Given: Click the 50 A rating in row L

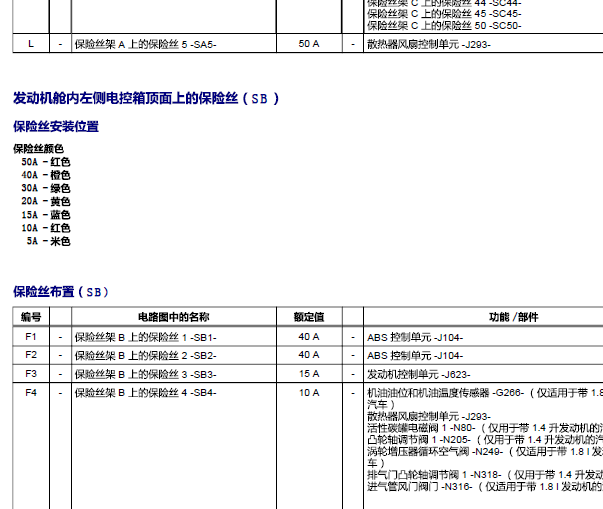Looking at the screenshot, I should tap(309, 44).
